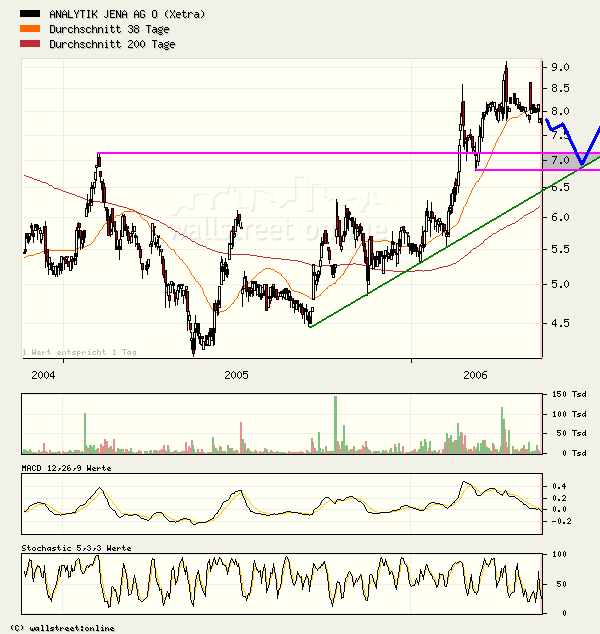Click the tallest green volume bar in 2005

click(335, 425)
